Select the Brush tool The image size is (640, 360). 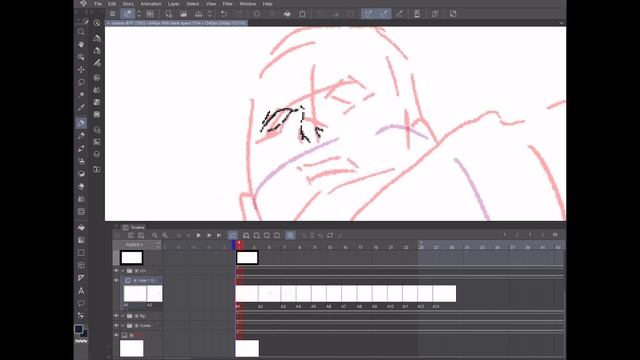point(81,148)
